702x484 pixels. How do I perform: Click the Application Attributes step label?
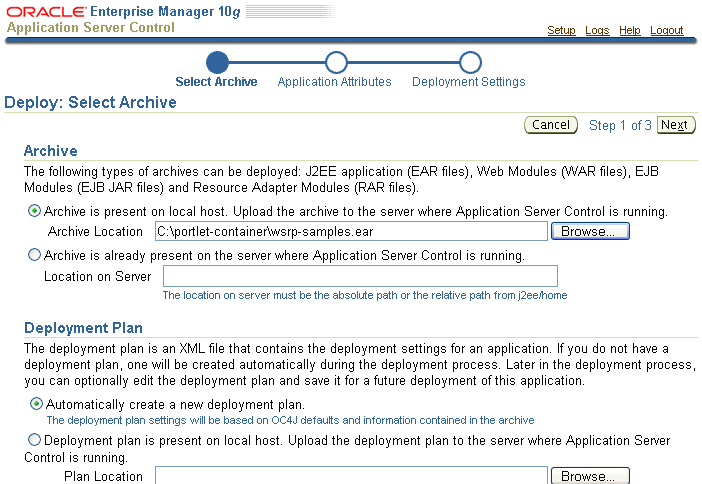point(334,81)
